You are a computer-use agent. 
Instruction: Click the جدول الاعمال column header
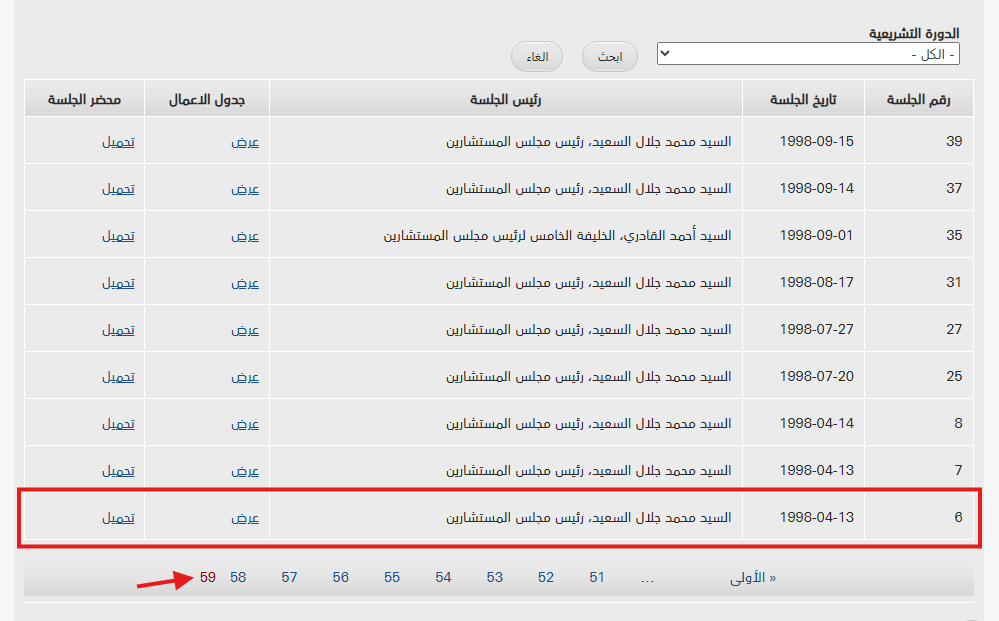coord(207,99)
